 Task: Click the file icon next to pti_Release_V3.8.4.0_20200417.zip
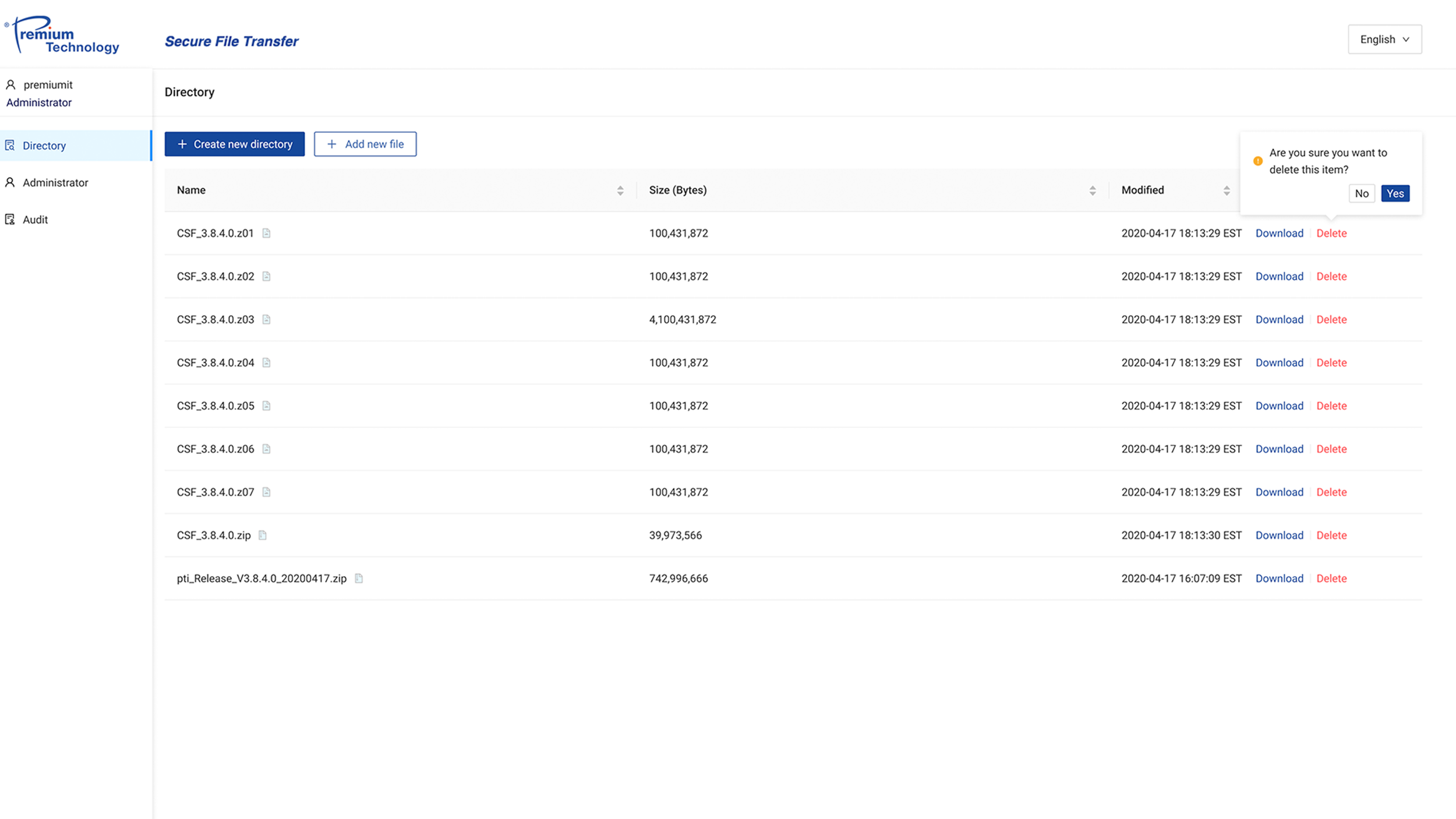(x=359, y=578)
